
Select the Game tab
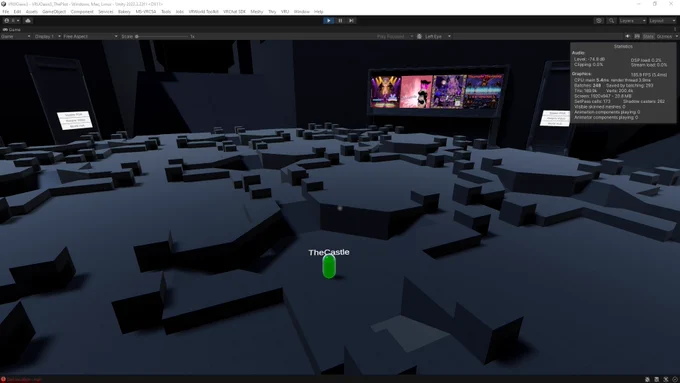12,29
